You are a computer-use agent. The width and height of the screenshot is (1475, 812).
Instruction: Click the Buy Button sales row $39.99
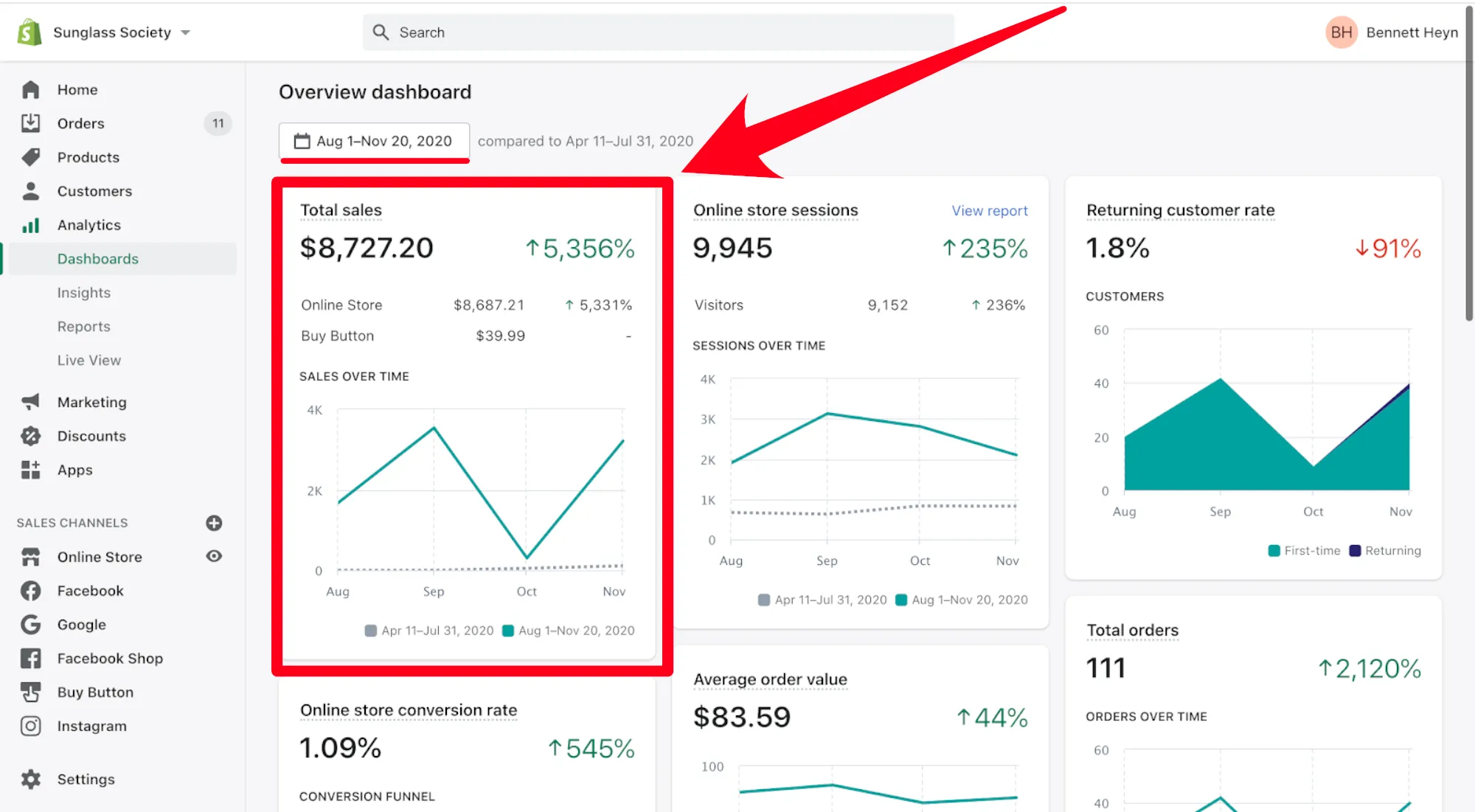pyautogui.click(x=500, y=336)
